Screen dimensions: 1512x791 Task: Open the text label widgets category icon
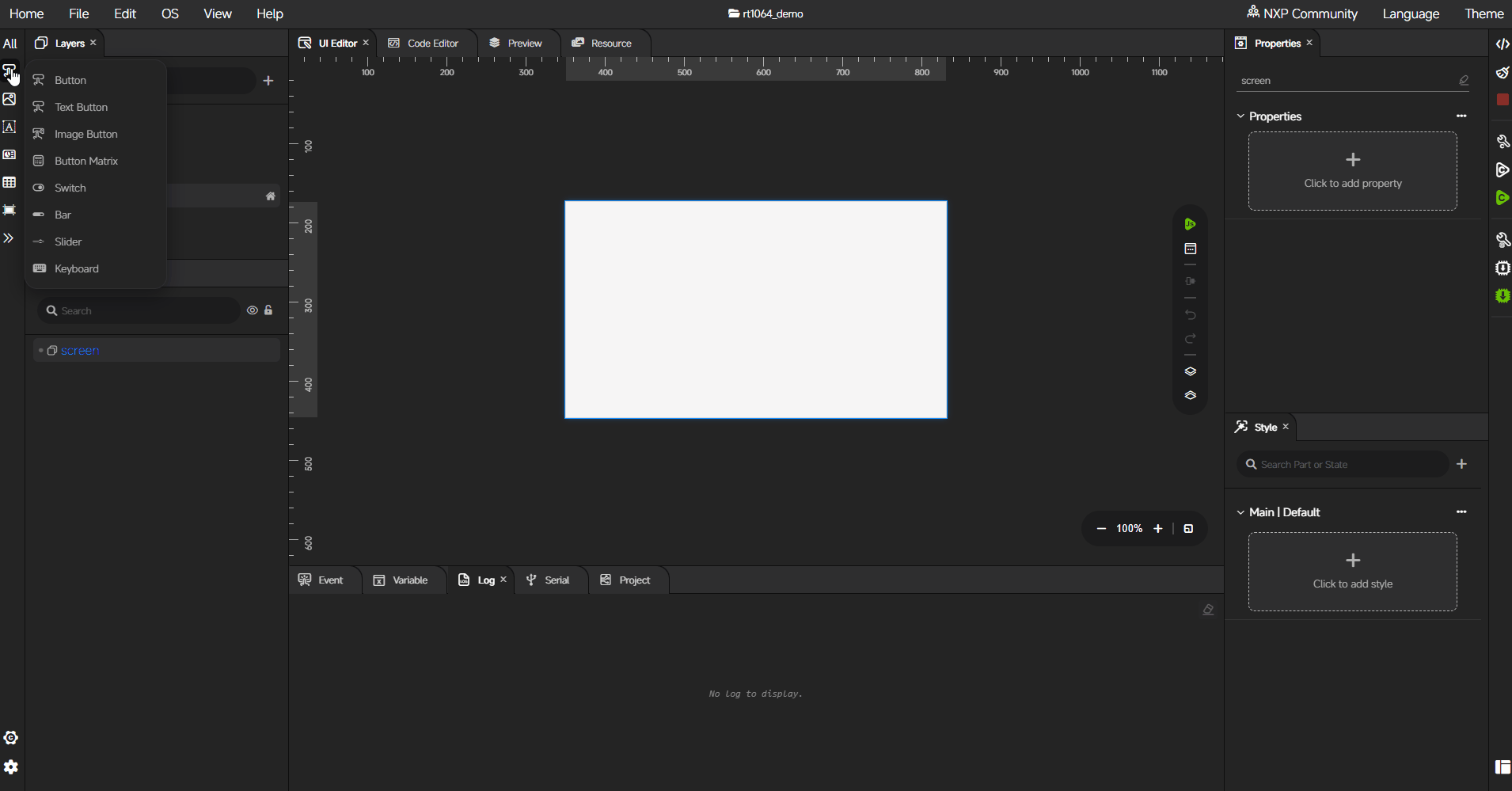point(9,127)
